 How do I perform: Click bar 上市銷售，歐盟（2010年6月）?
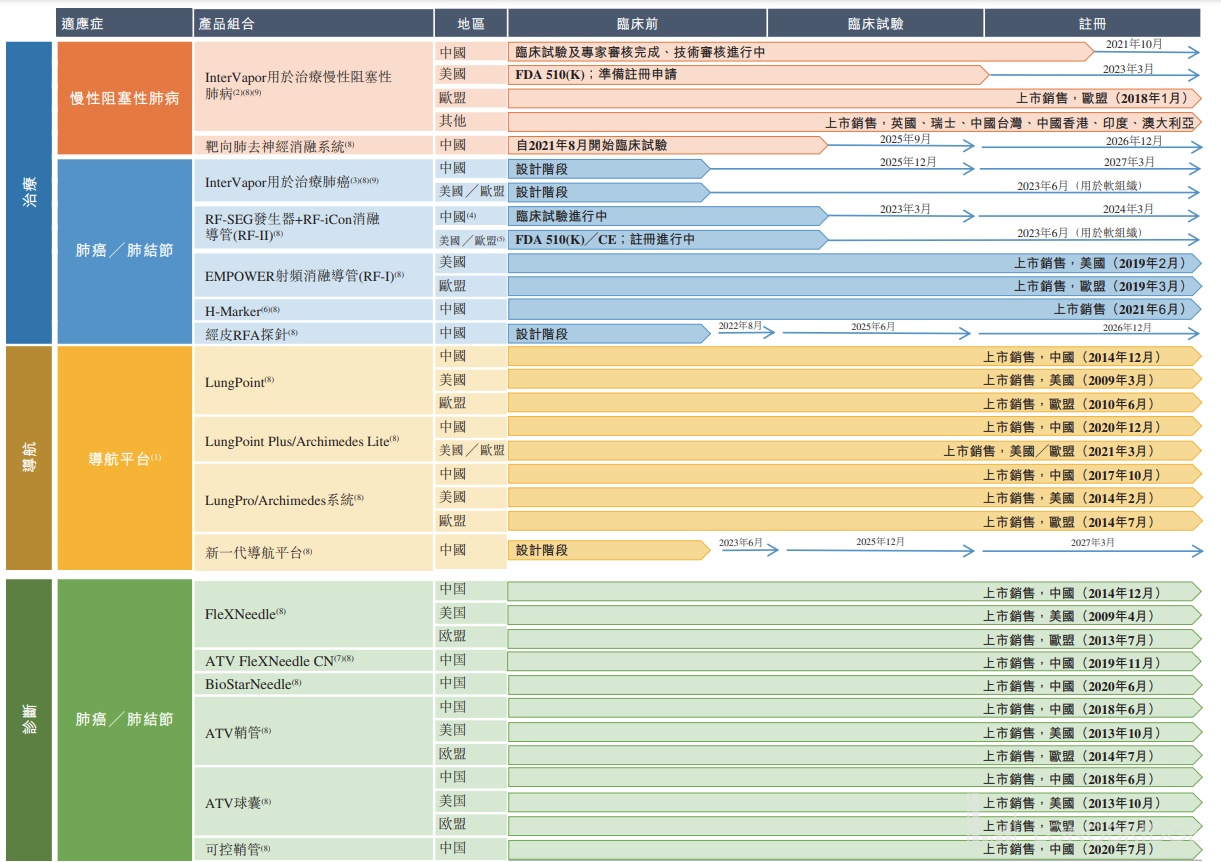855,404
